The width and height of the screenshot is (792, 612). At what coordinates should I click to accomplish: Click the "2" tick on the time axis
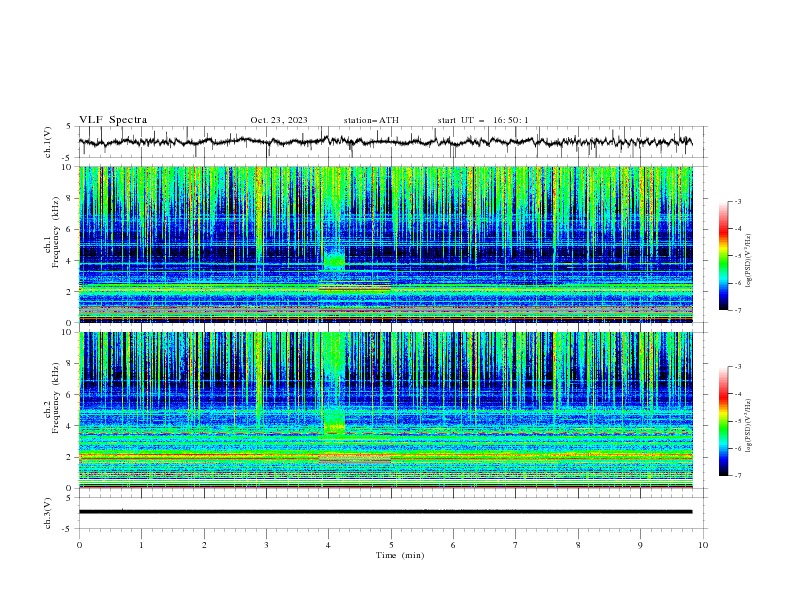(204, 545)
